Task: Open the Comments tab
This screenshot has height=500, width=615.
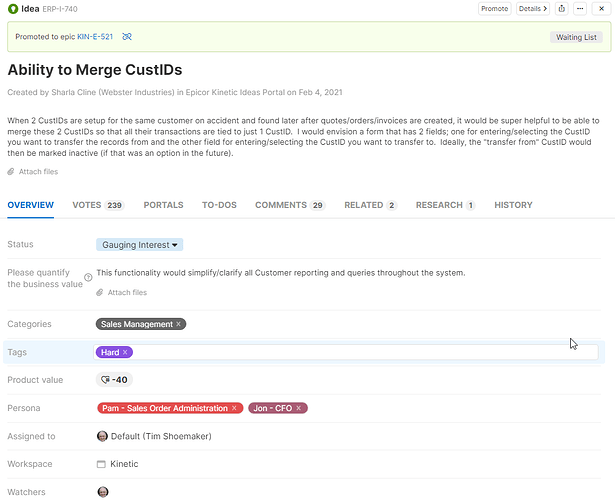Action: pyautogui.click(x=290, y=205)
